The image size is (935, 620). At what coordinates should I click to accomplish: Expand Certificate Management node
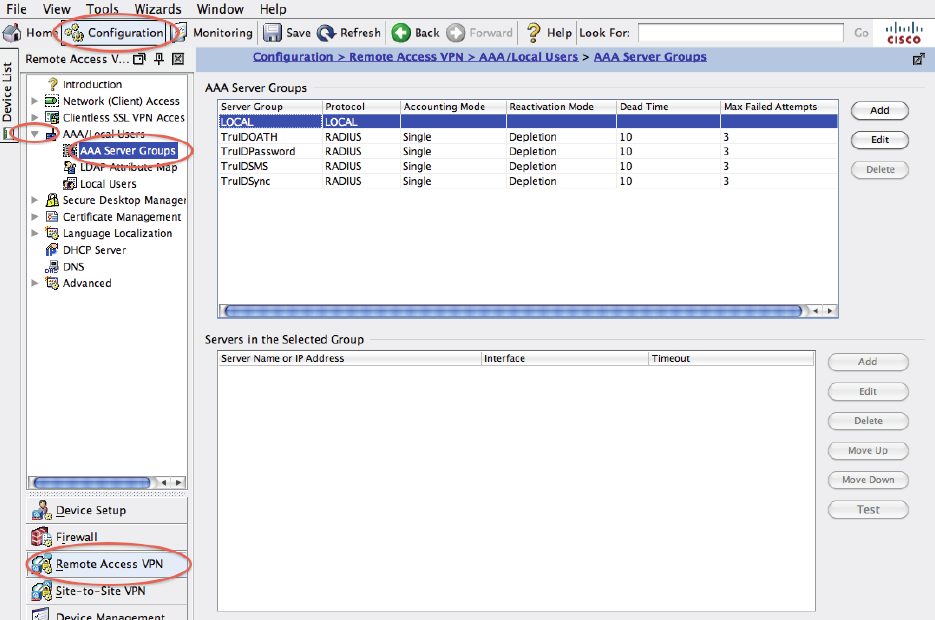click(x=36, y=217)
